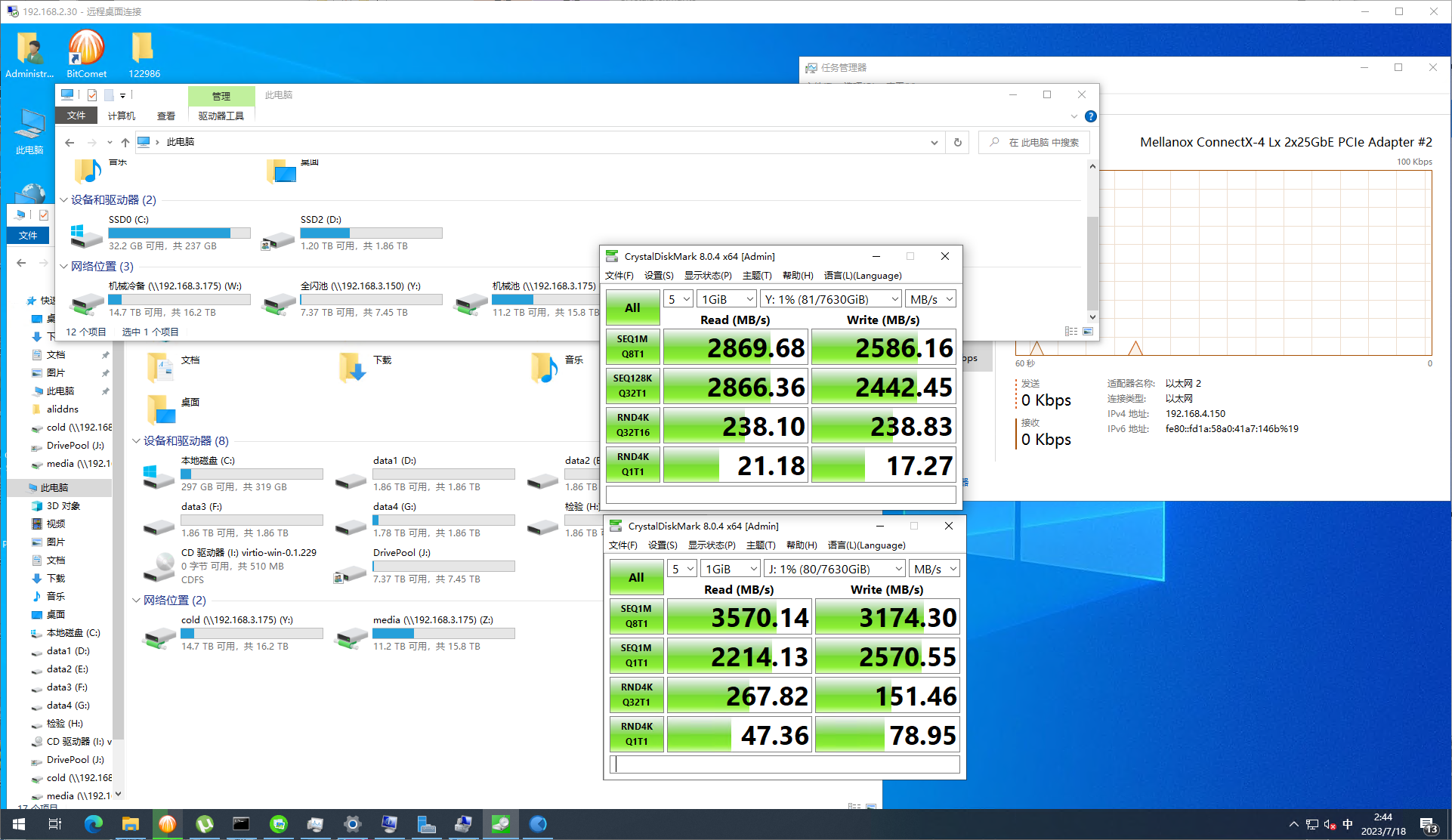Open the 下载 folder in rear Explorer
The width and height of the screenshot is (1452, 840).
tap(366, 366)
